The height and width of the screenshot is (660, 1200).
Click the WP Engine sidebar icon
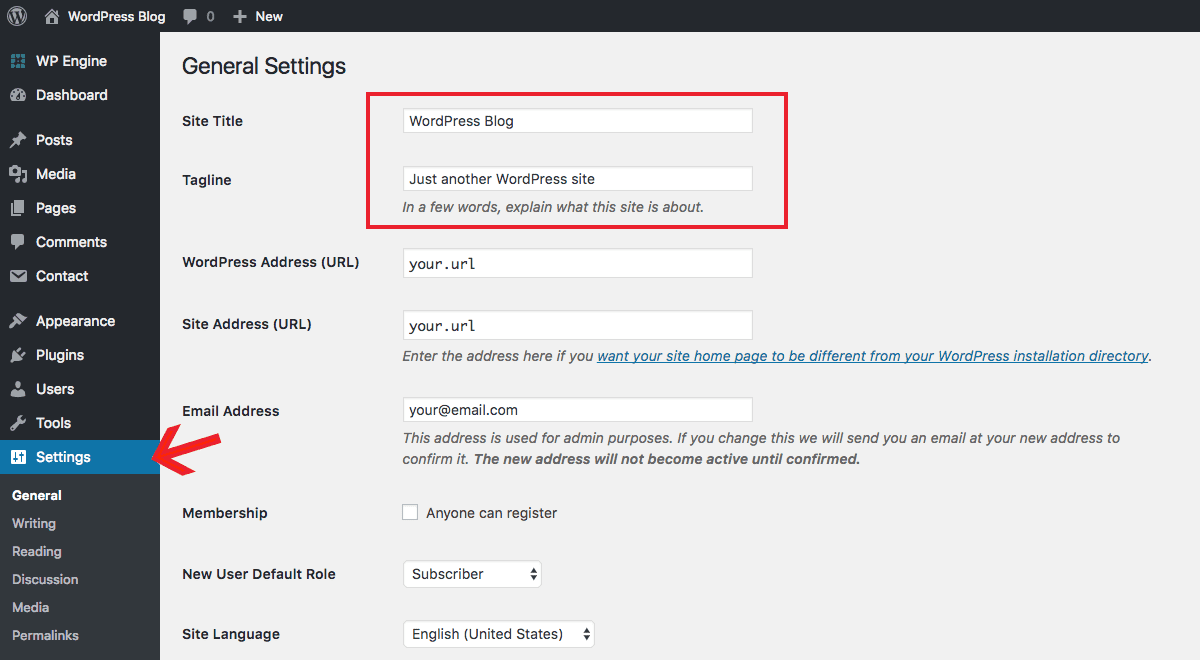point(18,61)
